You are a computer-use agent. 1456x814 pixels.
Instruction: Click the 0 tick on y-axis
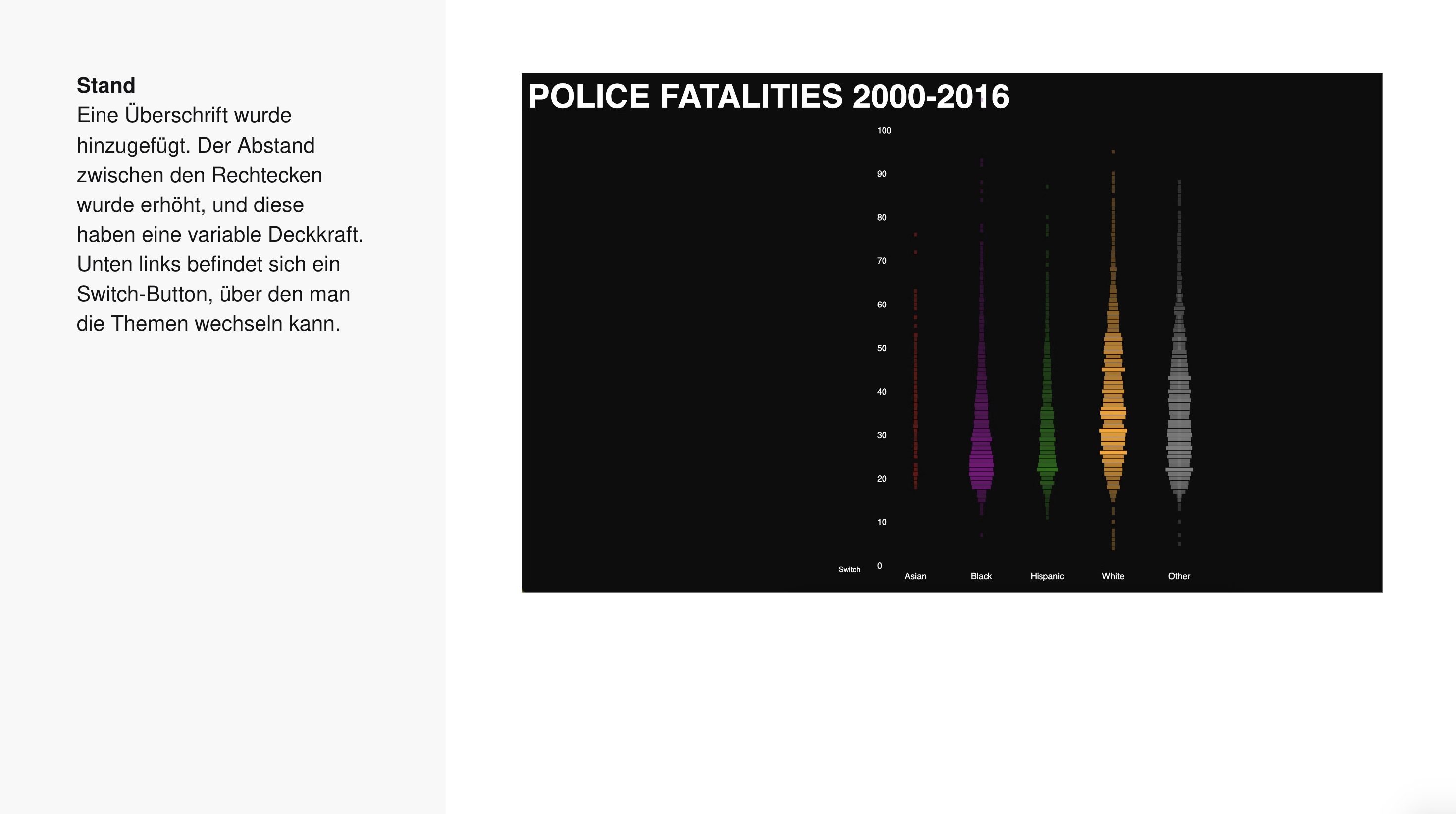coord(880,566)
